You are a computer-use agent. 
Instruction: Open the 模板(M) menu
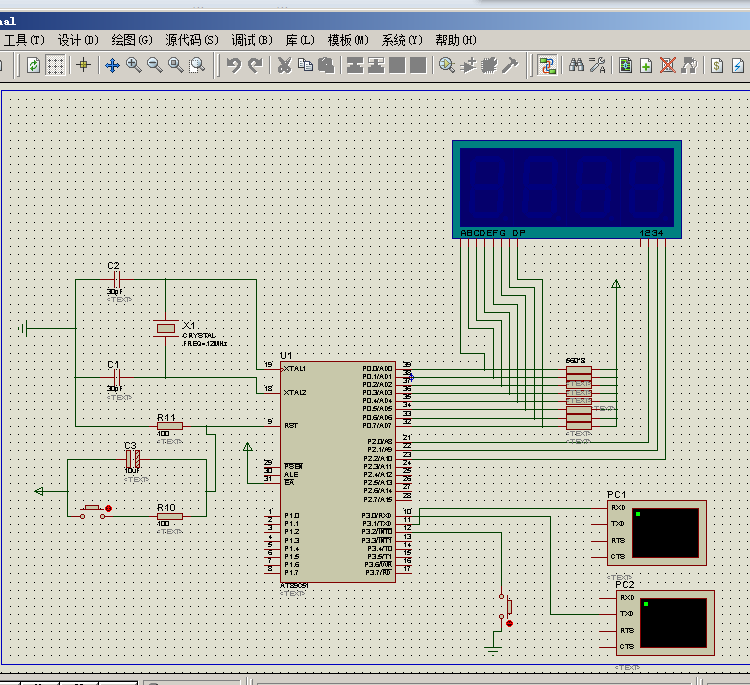(348, 40)
